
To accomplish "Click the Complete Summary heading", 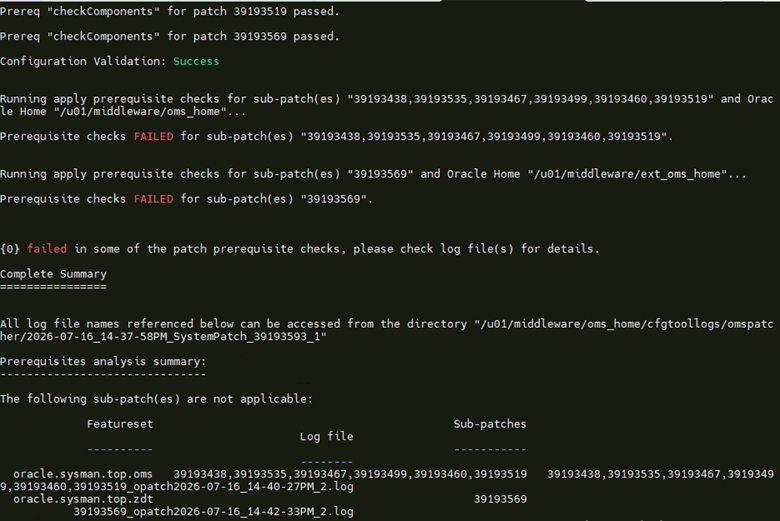I will 53,274.
